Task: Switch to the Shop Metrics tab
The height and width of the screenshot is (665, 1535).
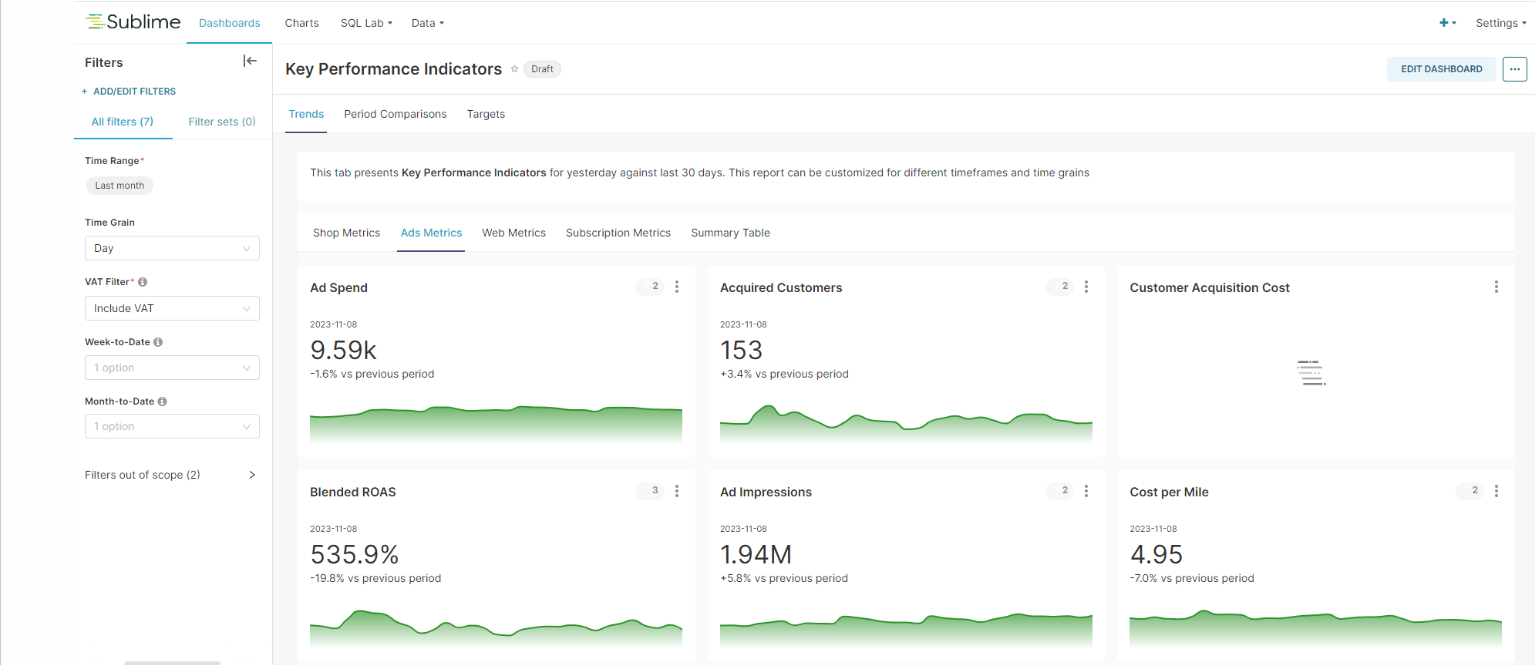Action: tap(346, 233)
